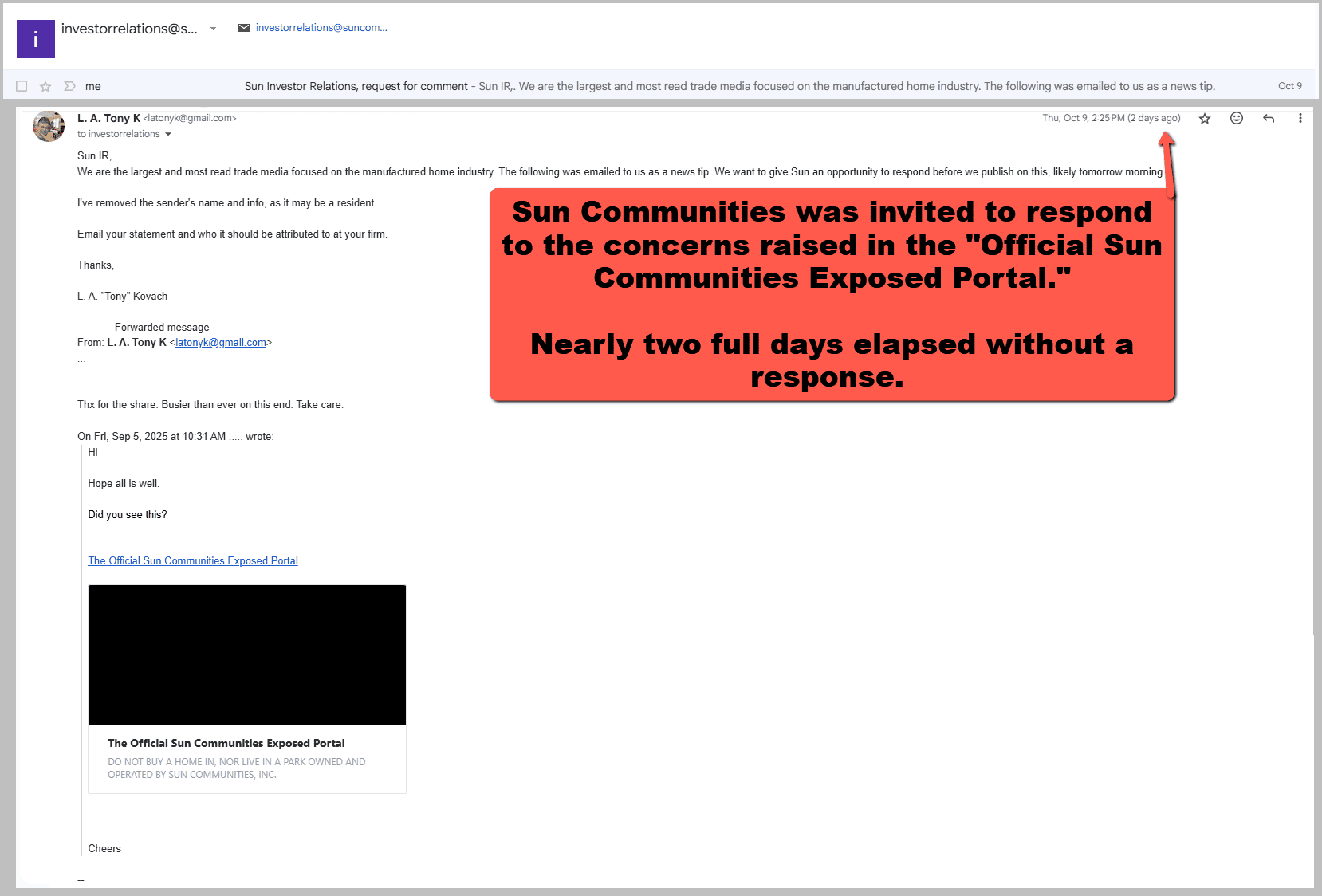Viewport: 1322px width, 896px height.
Task: Toggle the importance marker in the message row
Action: [x=69, y=86]
